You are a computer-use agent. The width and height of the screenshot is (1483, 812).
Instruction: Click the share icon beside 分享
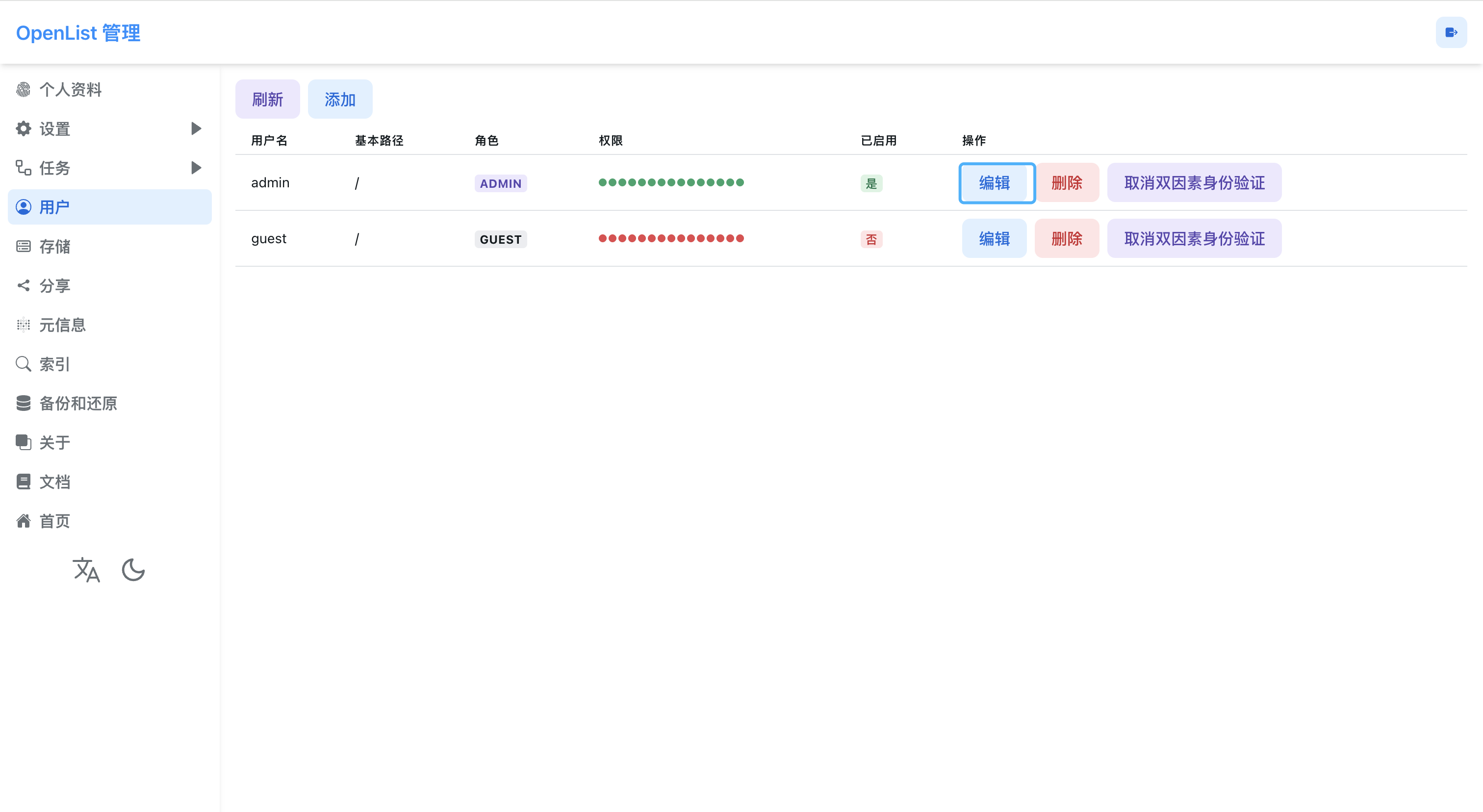(23, 285)
